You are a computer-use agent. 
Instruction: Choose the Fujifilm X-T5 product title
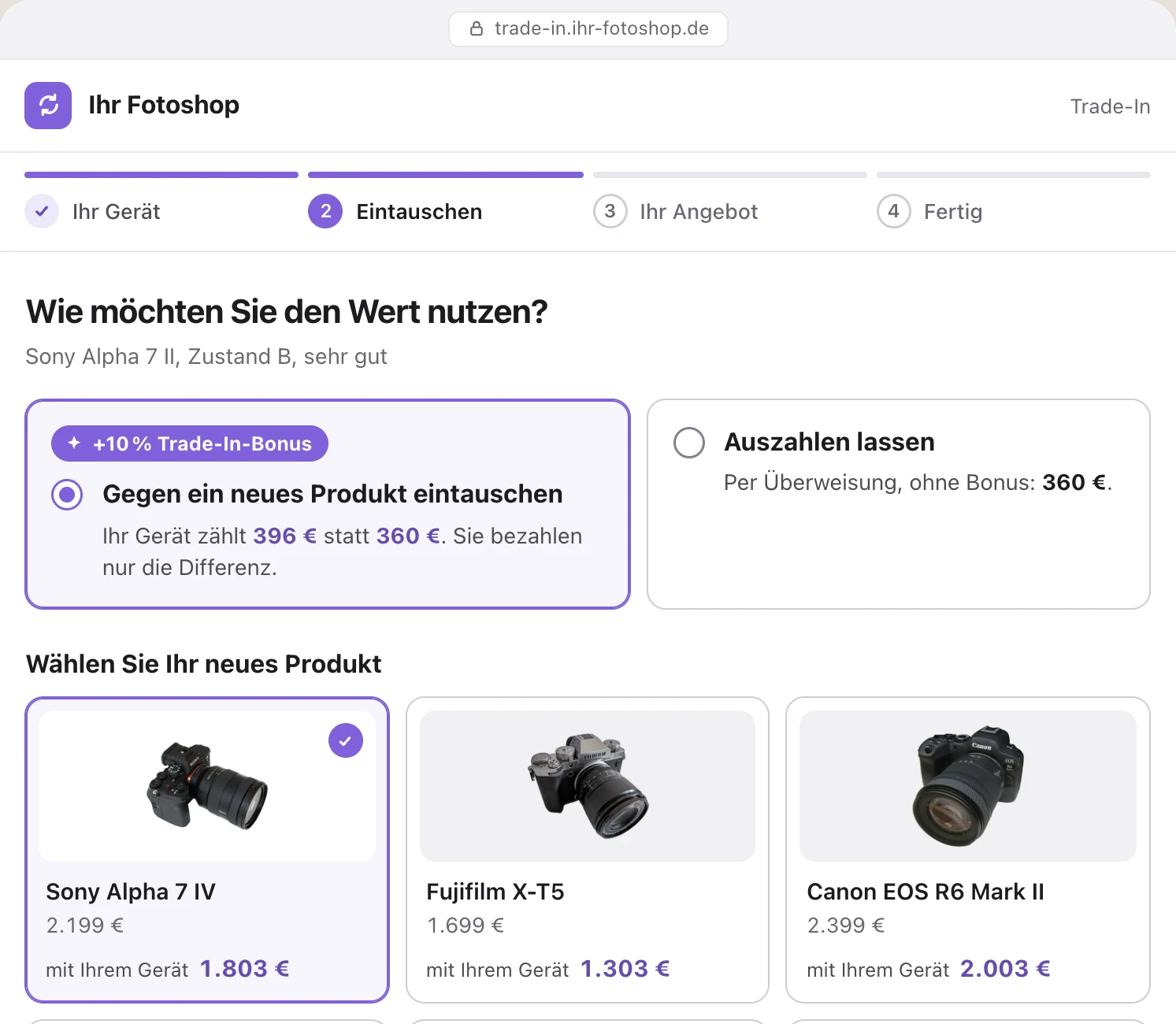(495, 892)
